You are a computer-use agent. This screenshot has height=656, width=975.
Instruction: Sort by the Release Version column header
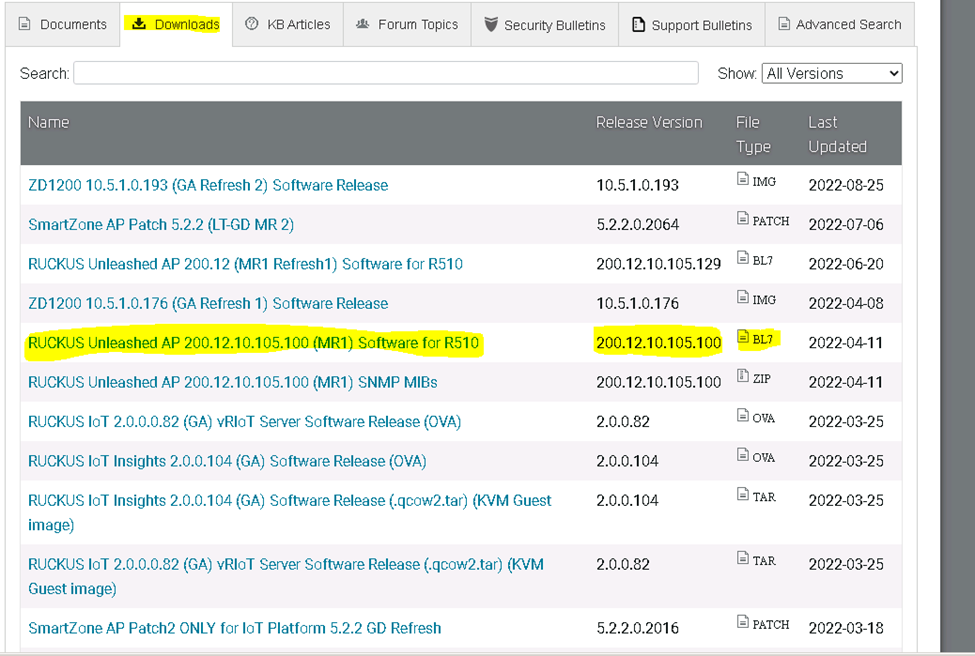pos(649,122)
